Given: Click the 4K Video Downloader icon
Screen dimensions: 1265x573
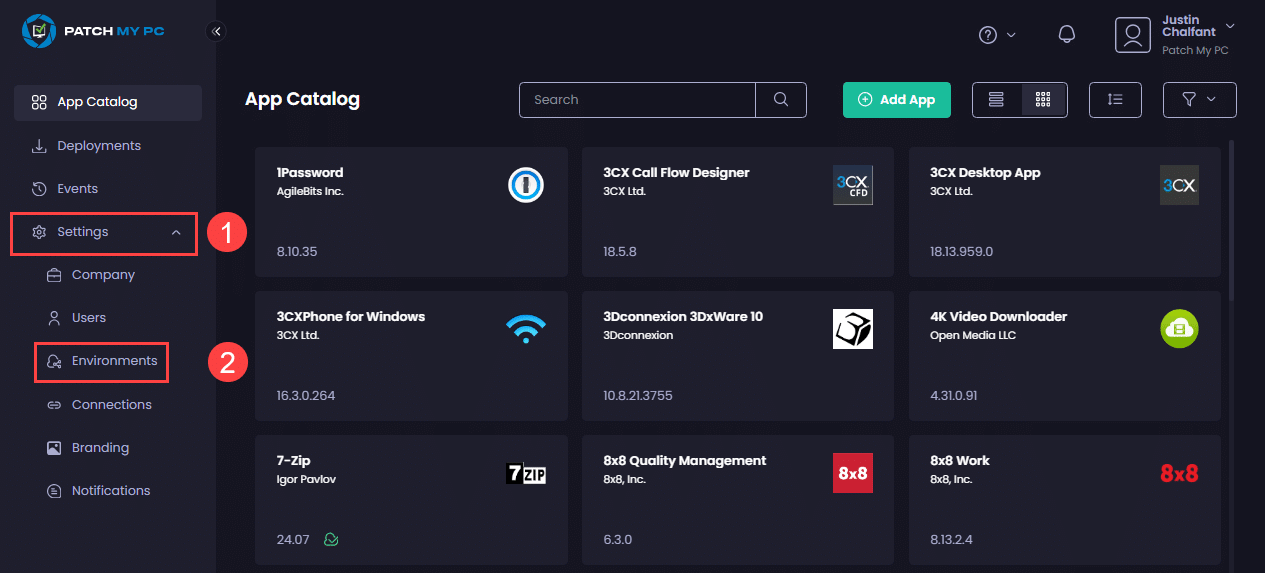Looking at the screenshot, I should pyautogui.click(x=1179, y=329).
